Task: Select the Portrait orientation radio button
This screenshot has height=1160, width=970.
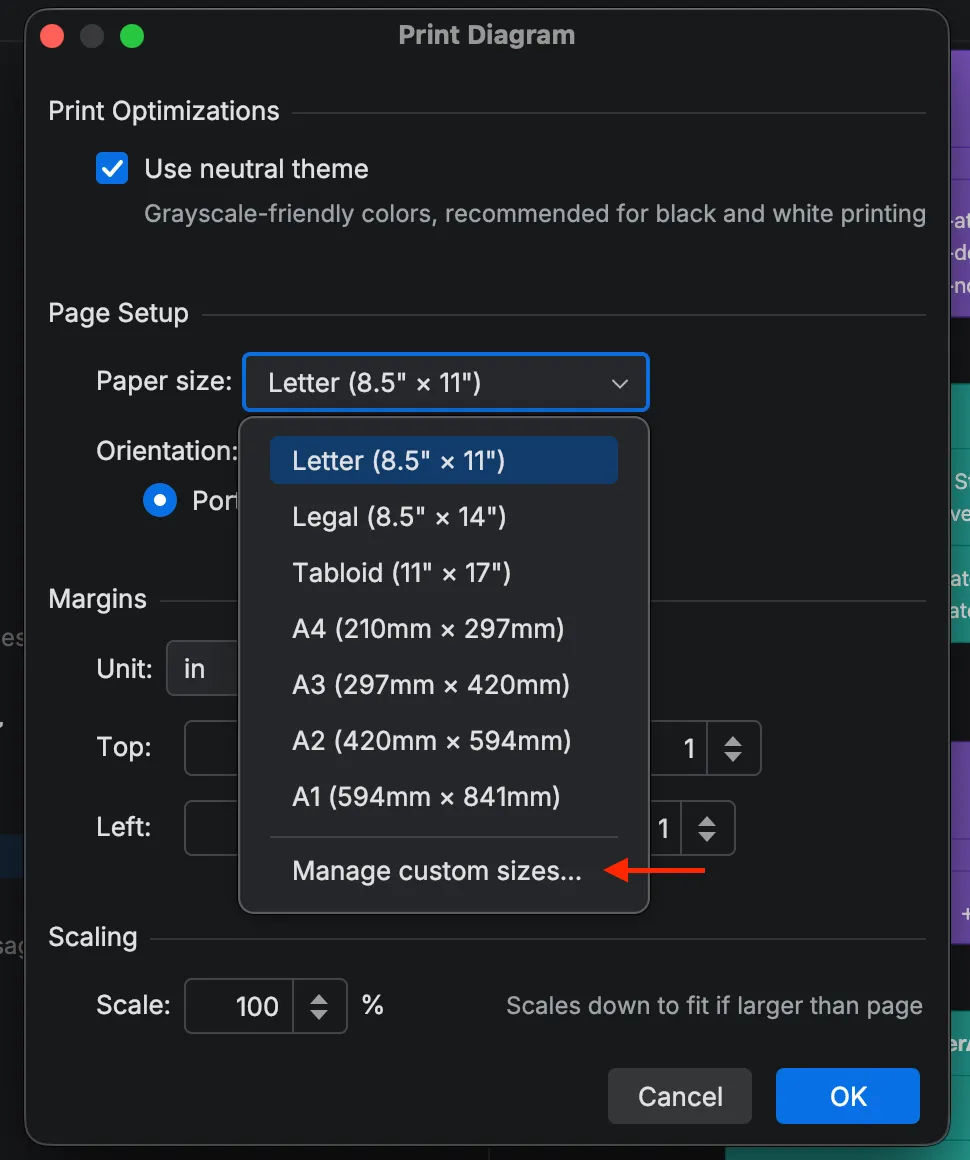Action: pos(160,500)
